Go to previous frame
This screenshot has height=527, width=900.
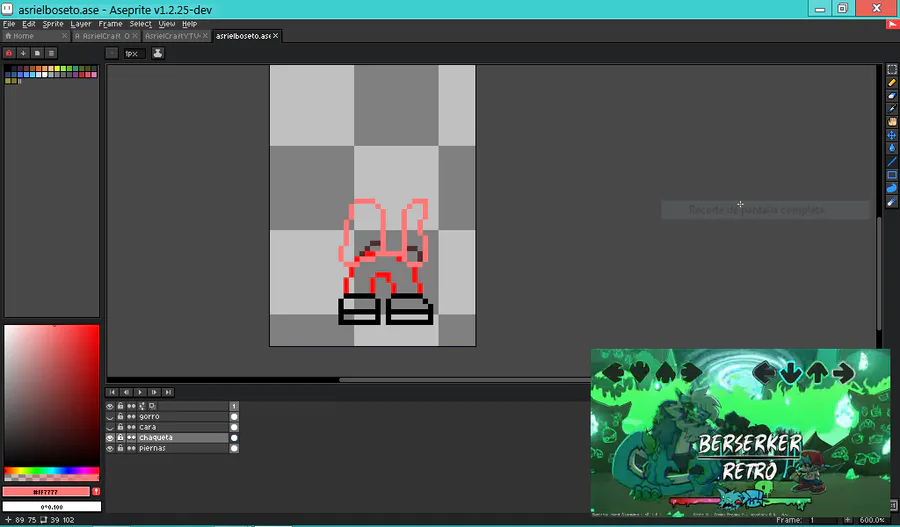126,392
